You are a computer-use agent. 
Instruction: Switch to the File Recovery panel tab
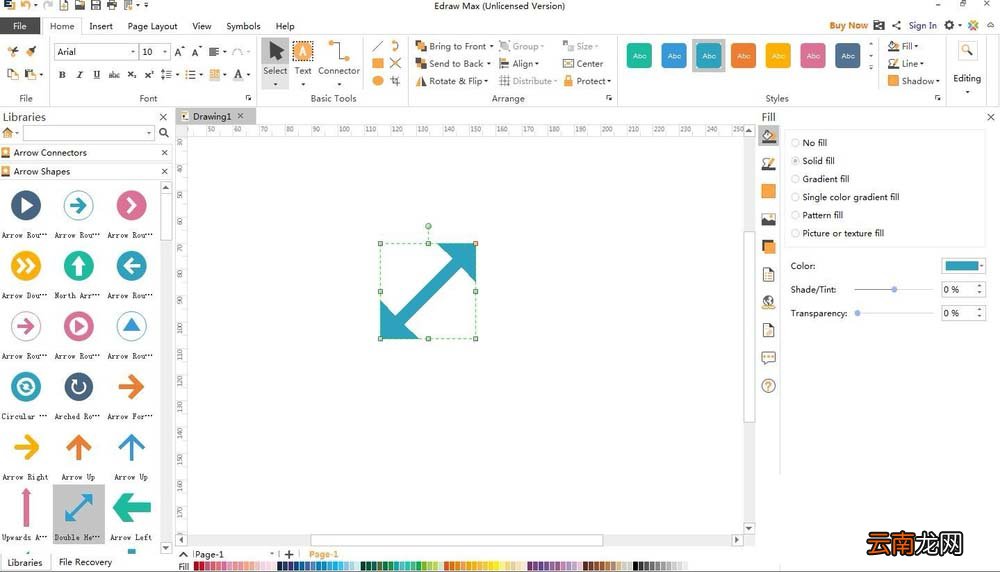pos(85,562)
